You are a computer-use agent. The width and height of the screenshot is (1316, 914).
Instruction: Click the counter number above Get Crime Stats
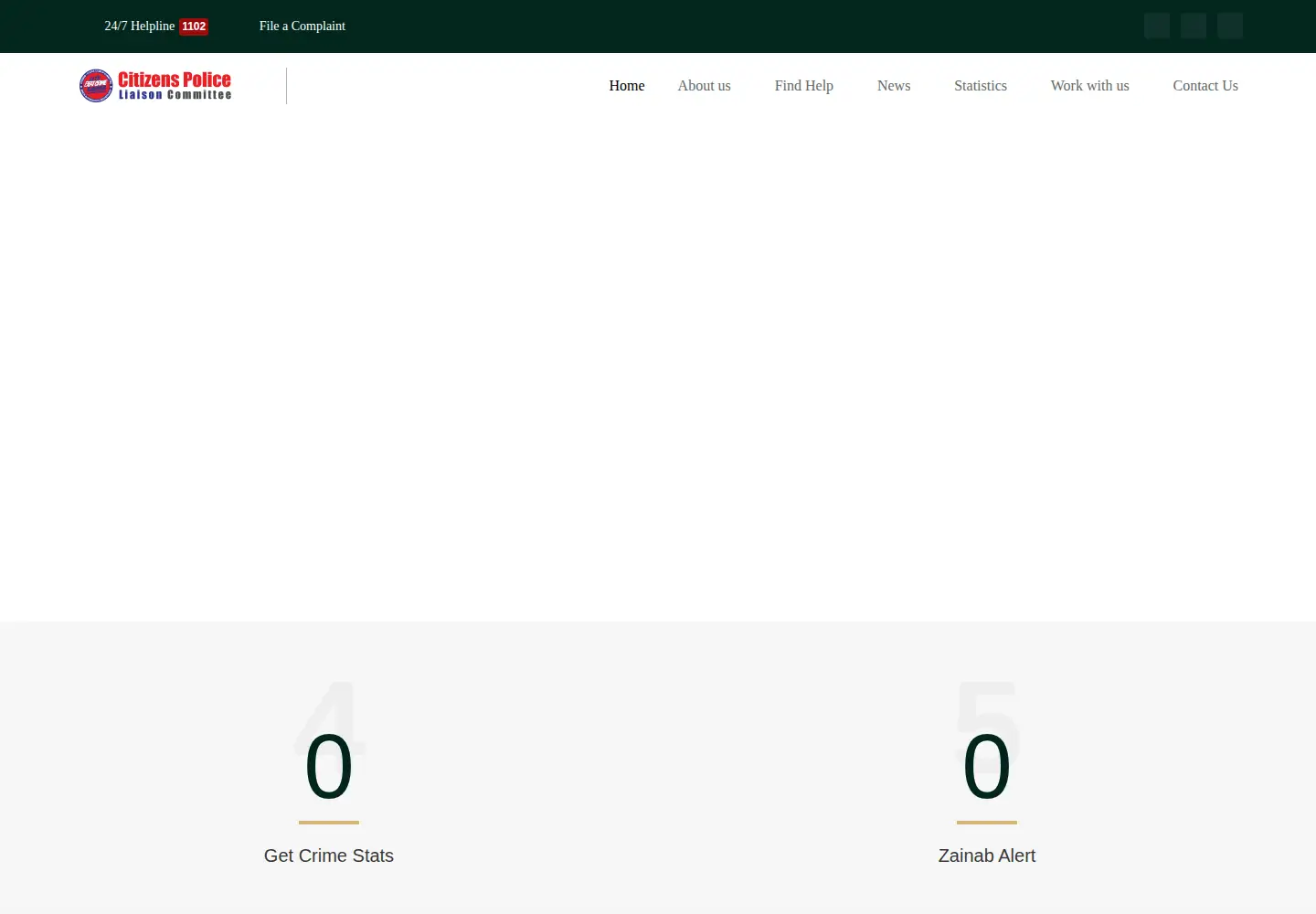(329, 767)
